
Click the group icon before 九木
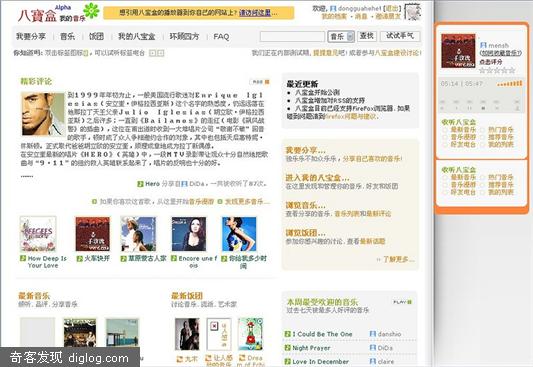coord(179,359)
